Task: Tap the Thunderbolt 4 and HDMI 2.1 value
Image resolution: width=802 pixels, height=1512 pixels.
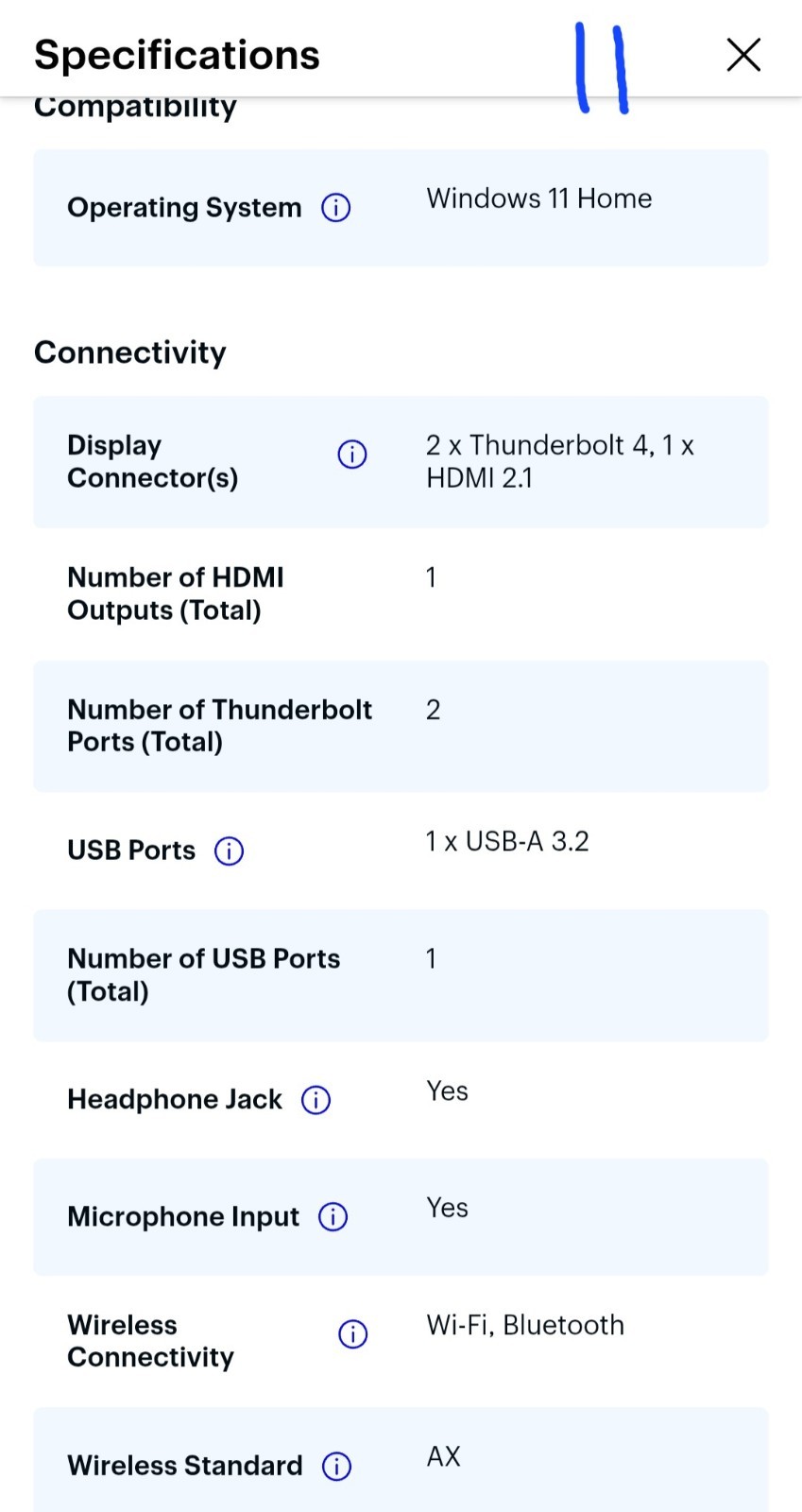Action: click(560, 461)
